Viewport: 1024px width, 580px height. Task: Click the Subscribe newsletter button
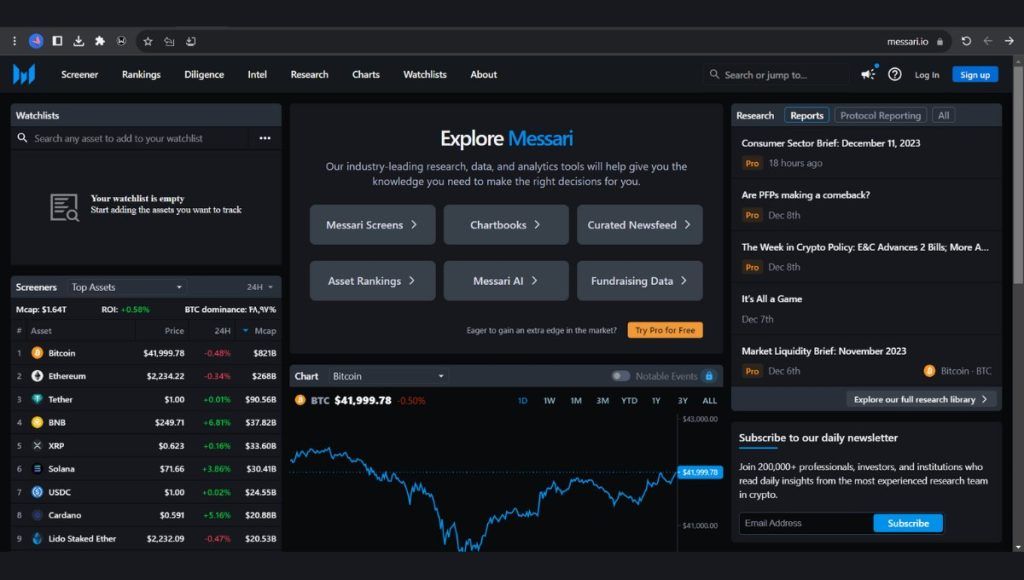tap(908, 523)
